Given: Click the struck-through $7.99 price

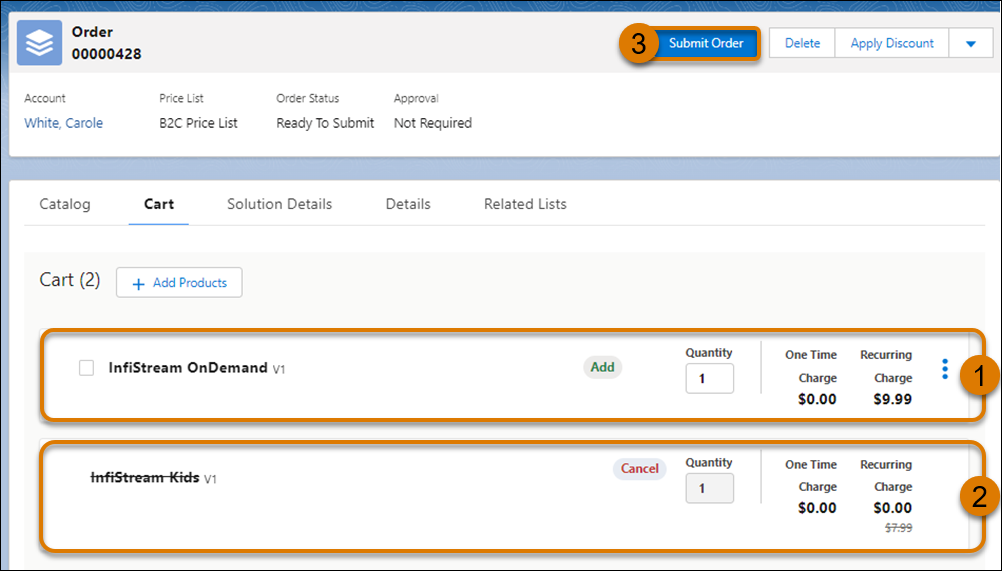Looking at the screenshot, I should pyautogui.click(x=898, y=528).
